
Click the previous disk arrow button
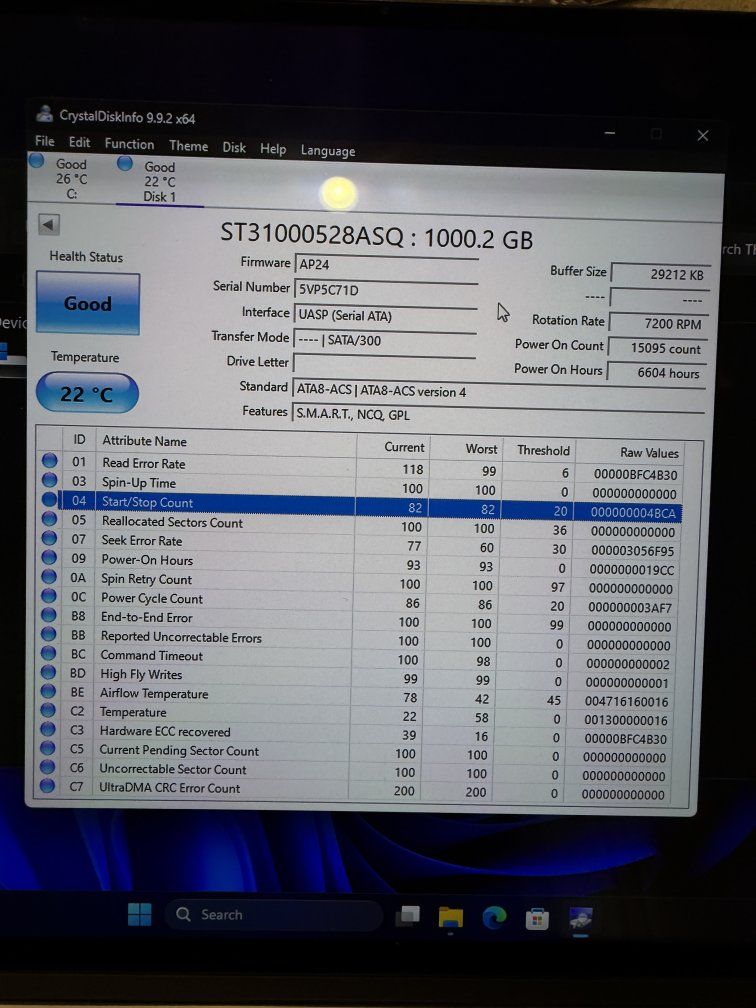(49, 225)
